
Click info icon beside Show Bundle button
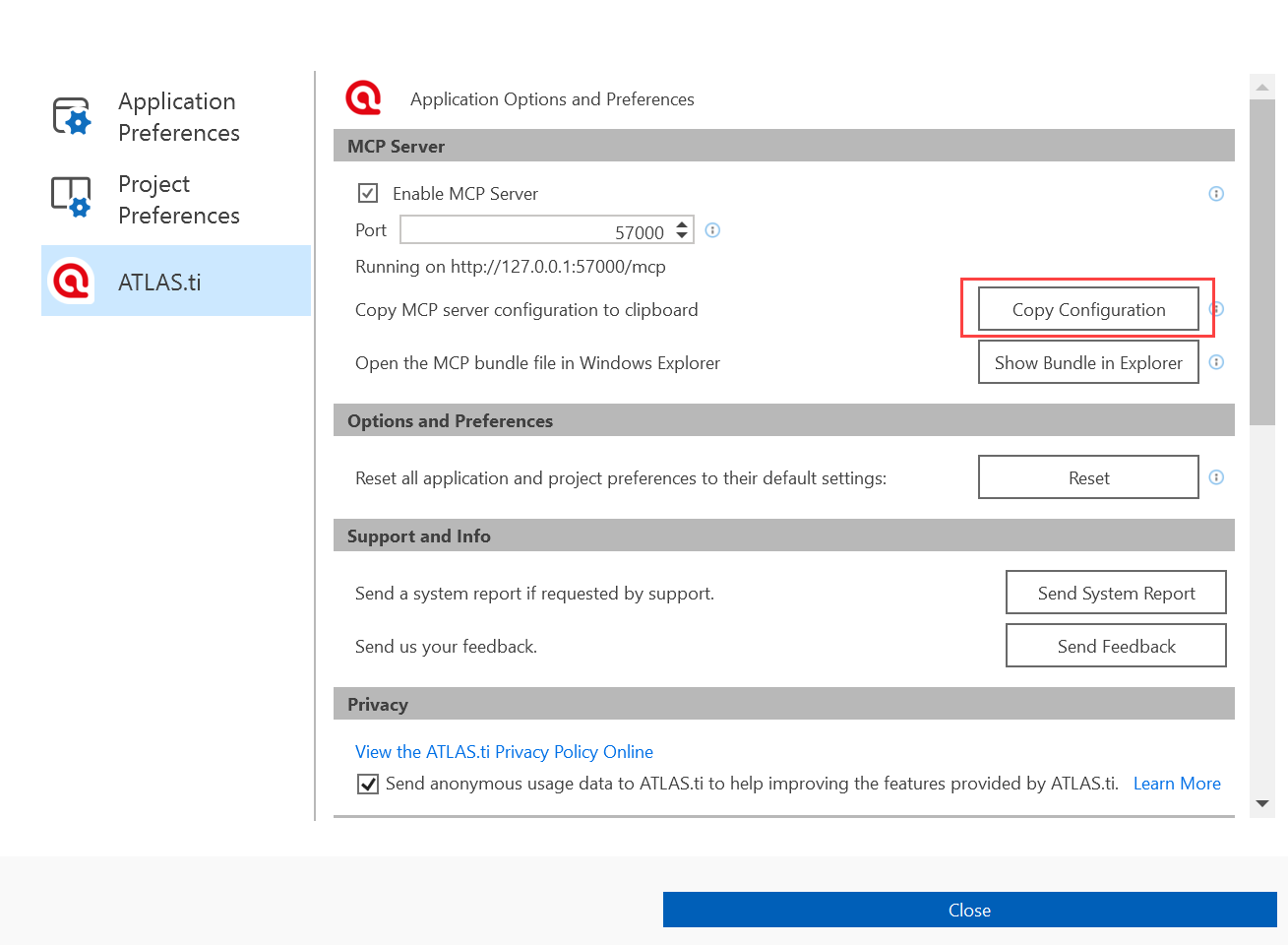[1216, 362]
